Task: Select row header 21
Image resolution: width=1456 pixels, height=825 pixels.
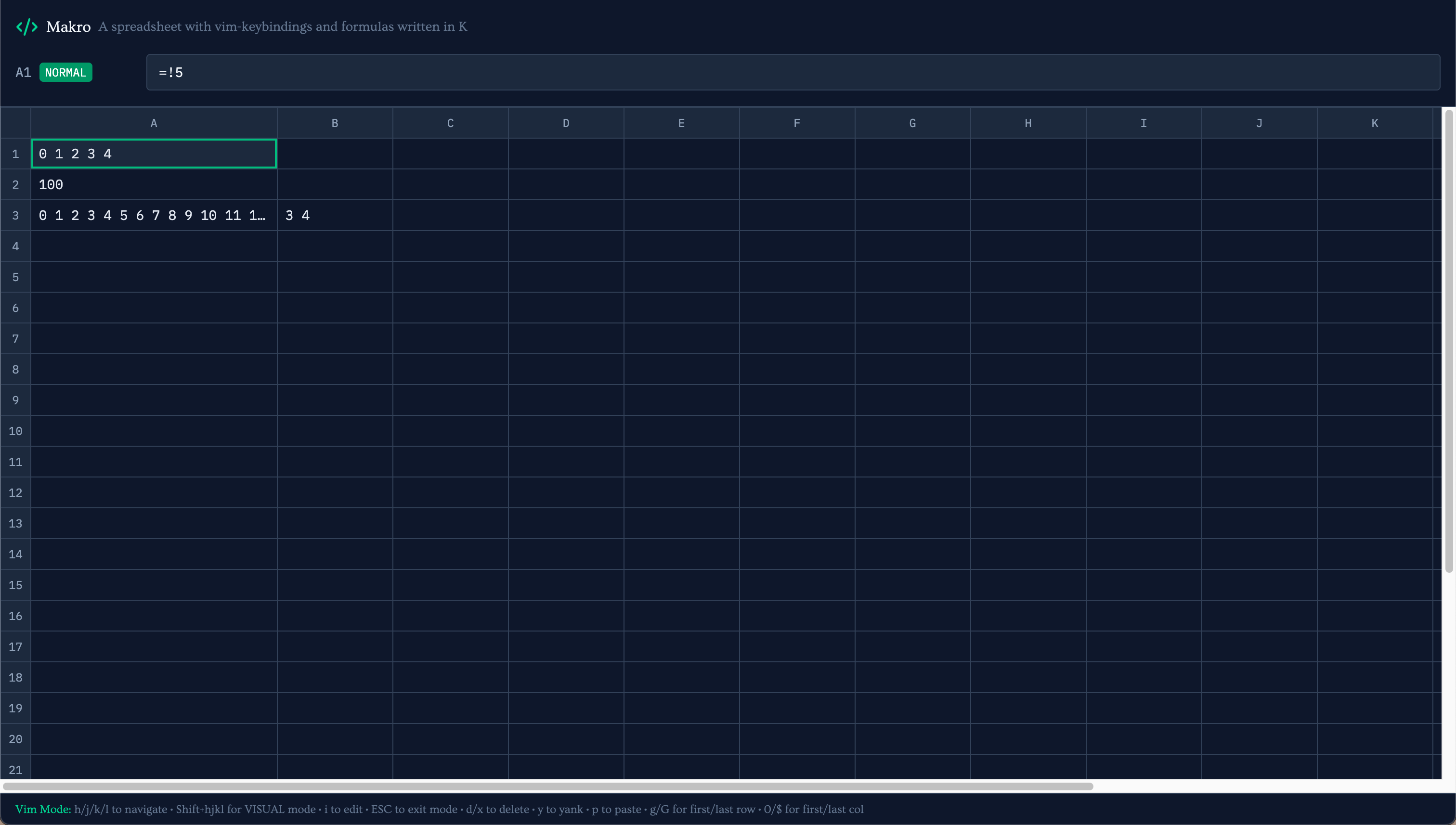Action: pyautogui.click(x=15, y=770)
